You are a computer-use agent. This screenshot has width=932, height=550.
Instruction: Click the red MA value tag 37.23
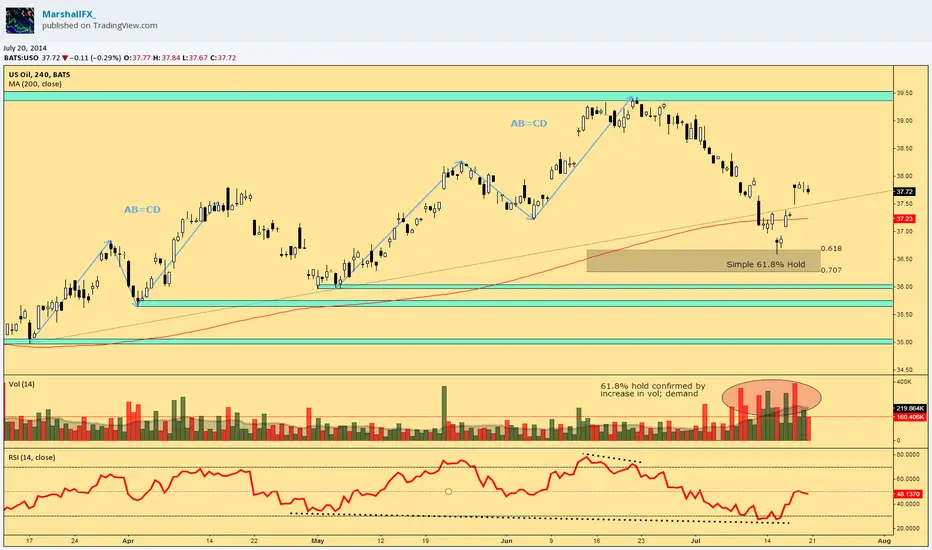coord(905,219)
